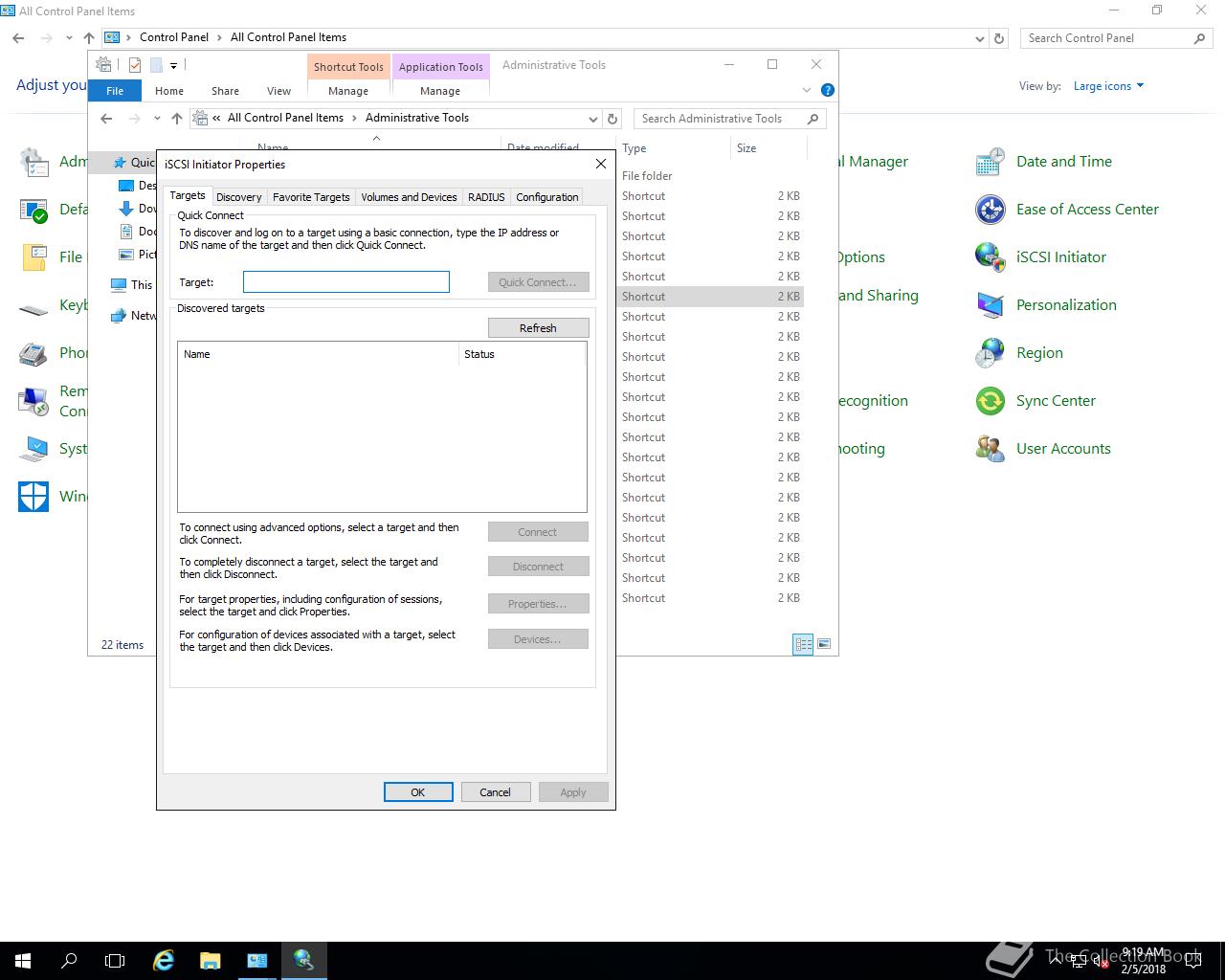
Task: Open the File menu in Administrative Tools
Action: [x=115, y=91]
